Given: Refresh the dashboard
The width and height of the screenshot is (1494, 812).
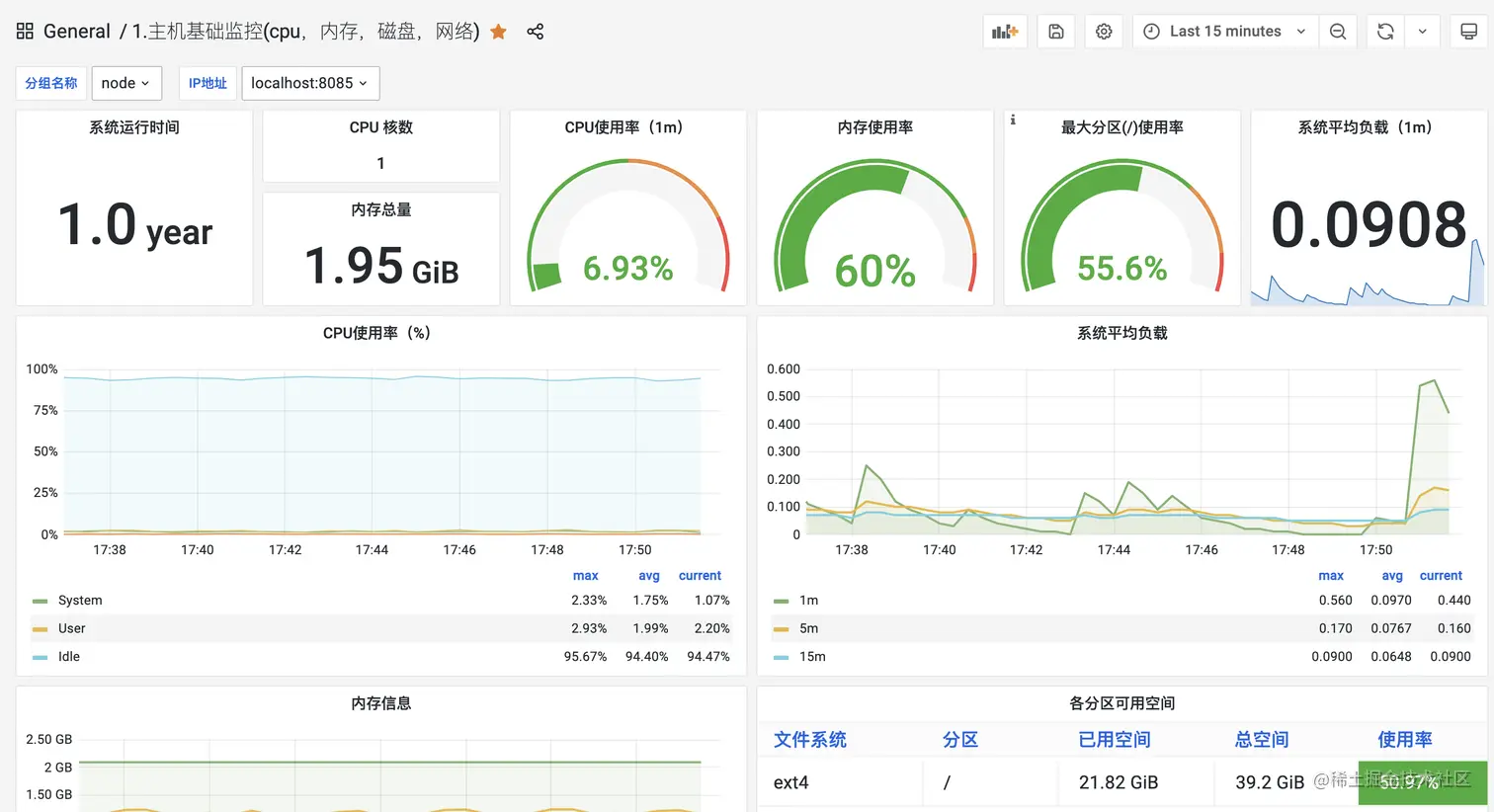Looking at the screenshot, I should tap(1385, 32).
